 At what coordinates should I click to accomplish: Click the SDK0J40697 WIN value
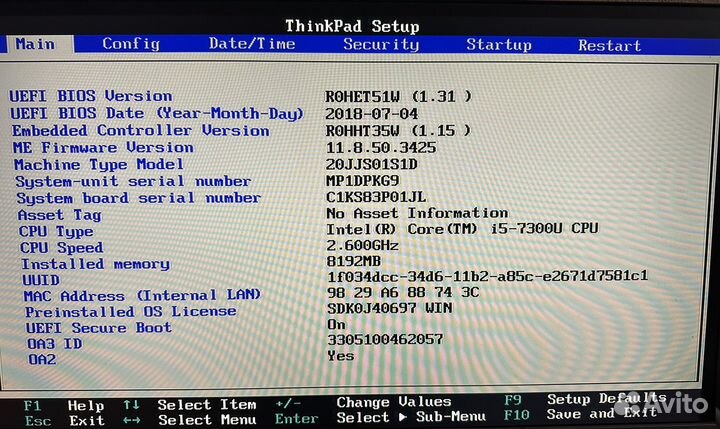[x=389, y=308]
